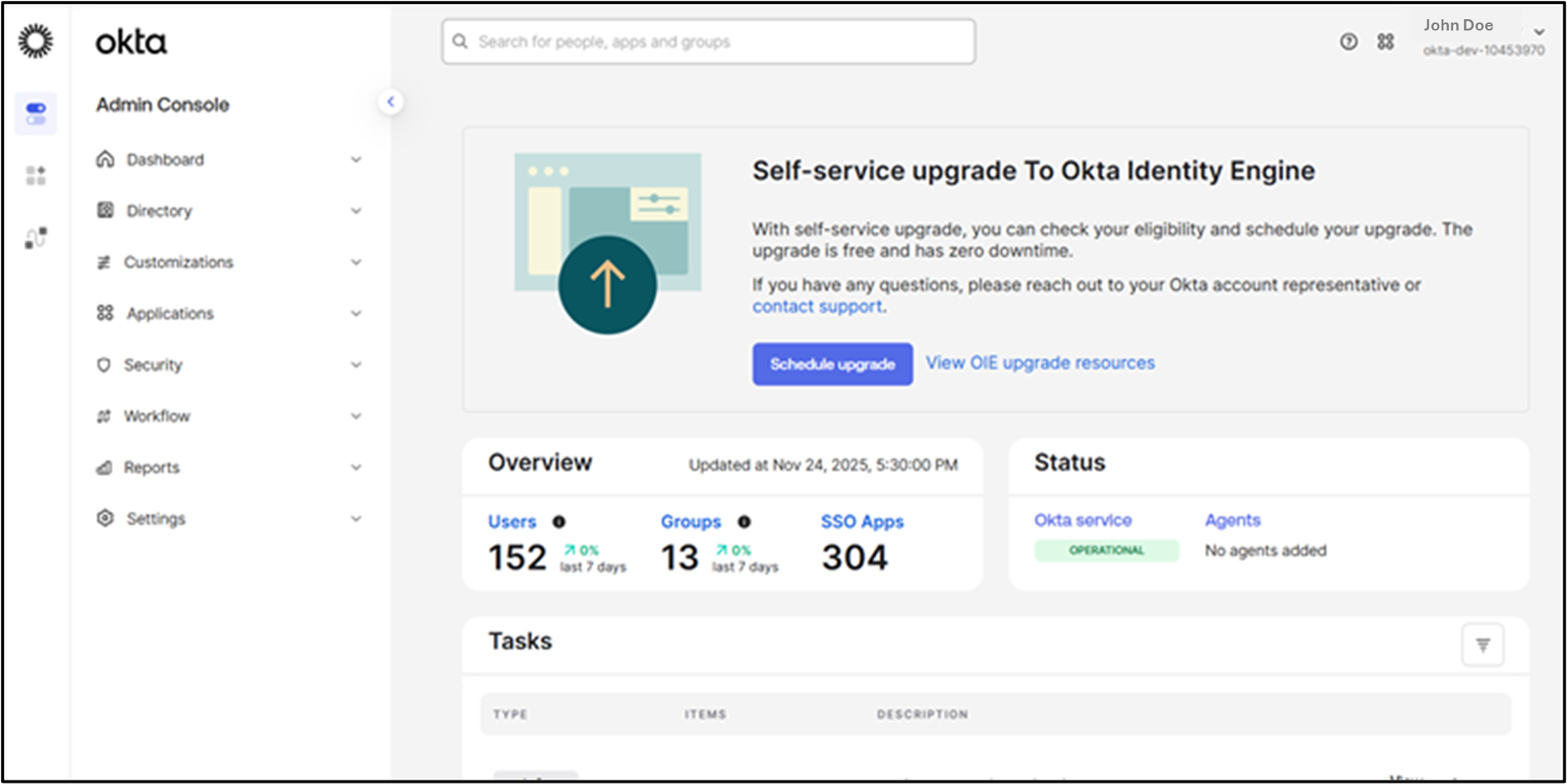Expand the Settings menu chevron

click(356, 519)
